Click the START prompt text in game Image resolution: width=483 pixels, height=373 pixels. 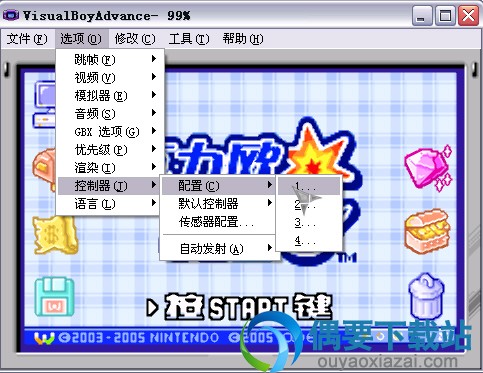(239, 307)
